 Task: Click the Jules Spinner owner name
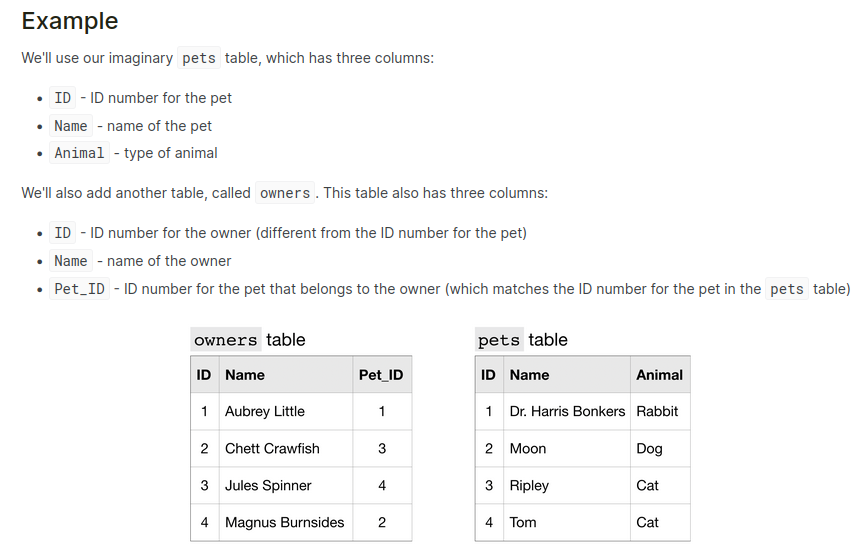pos(268,485)
